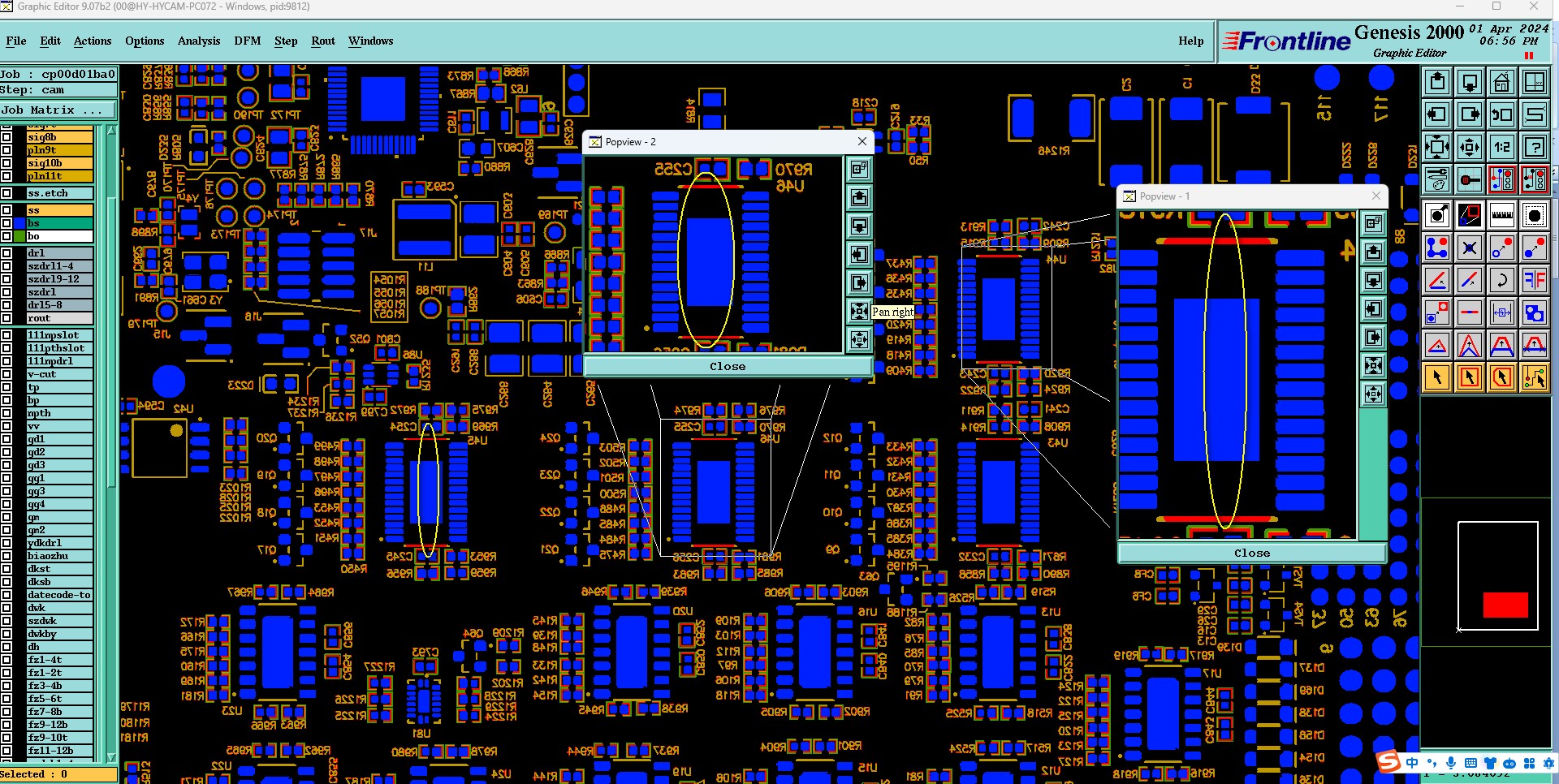The height and width of the screenshot is (784, 1559).
Task: Click the pan left icon in the main toolbar
Action: [1437, 114]
